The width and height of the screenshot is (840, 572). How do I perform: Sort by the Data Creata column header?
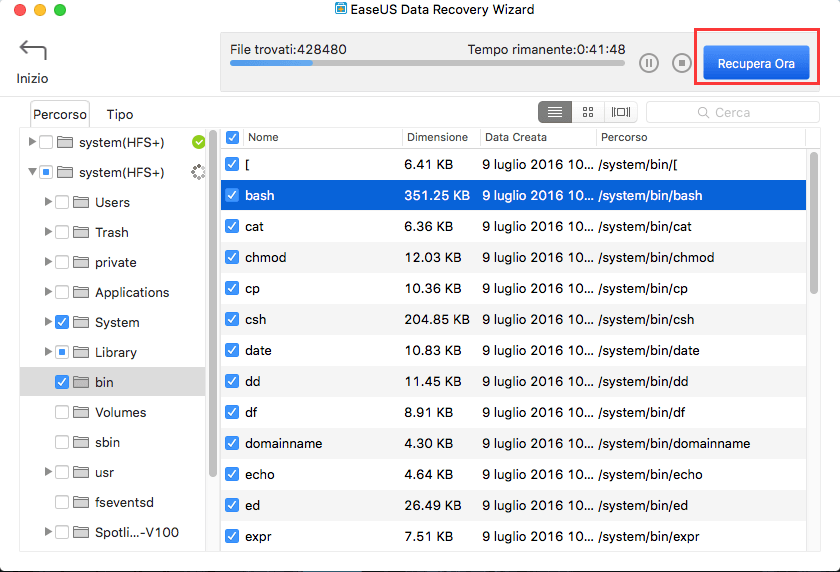(x=538, y=137)
